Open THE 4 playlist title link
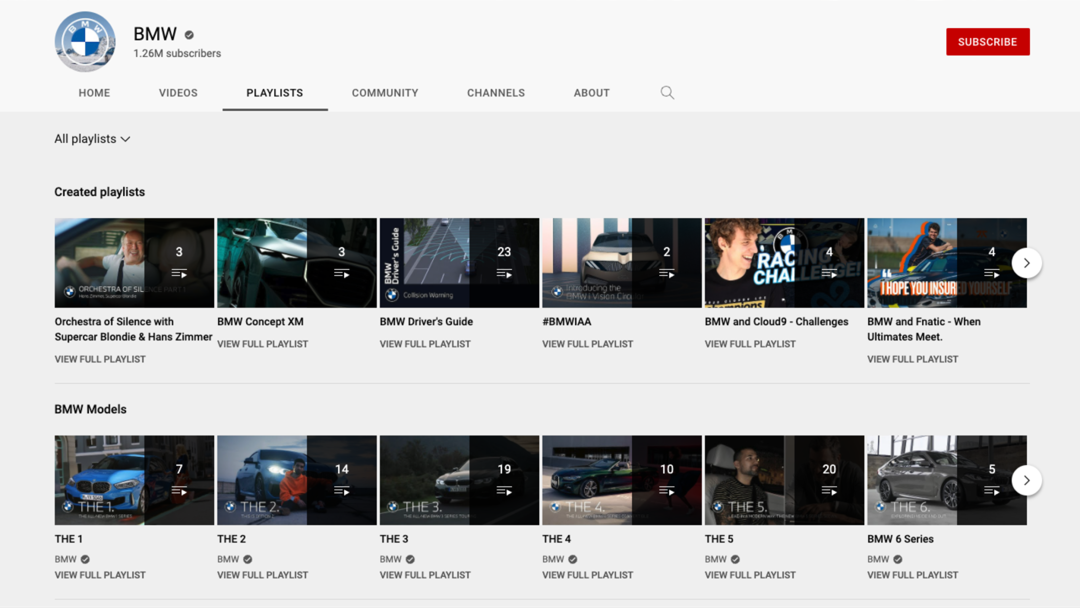The width and height of the screenshot is (1080, 608). point(557,539)
